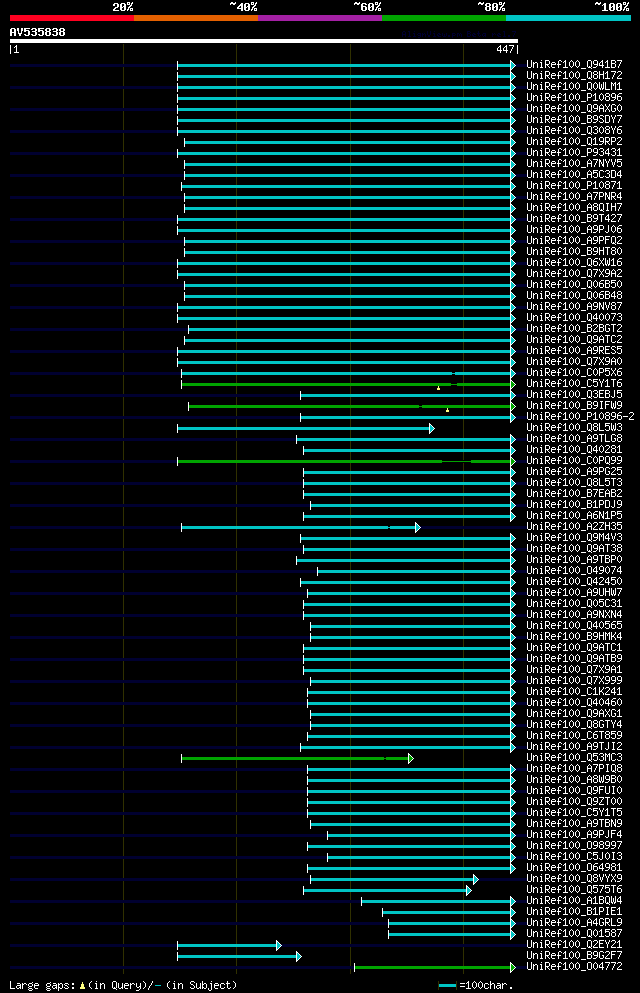Select the UniRef100_Q40565 label
This screenshot has height=993, width=640.
click(x=574, y=626)
